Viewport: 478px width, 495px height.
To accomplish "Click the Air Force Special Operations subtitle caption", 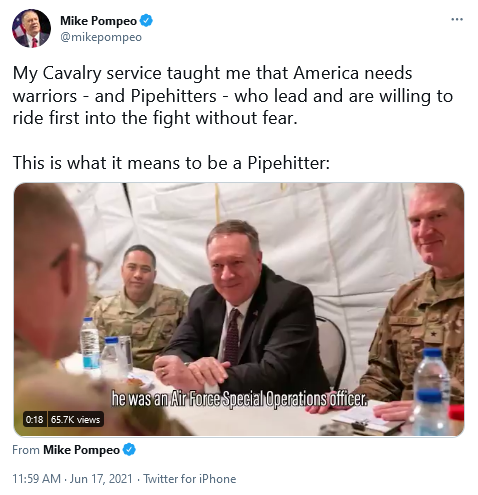I will click(239, 398).
